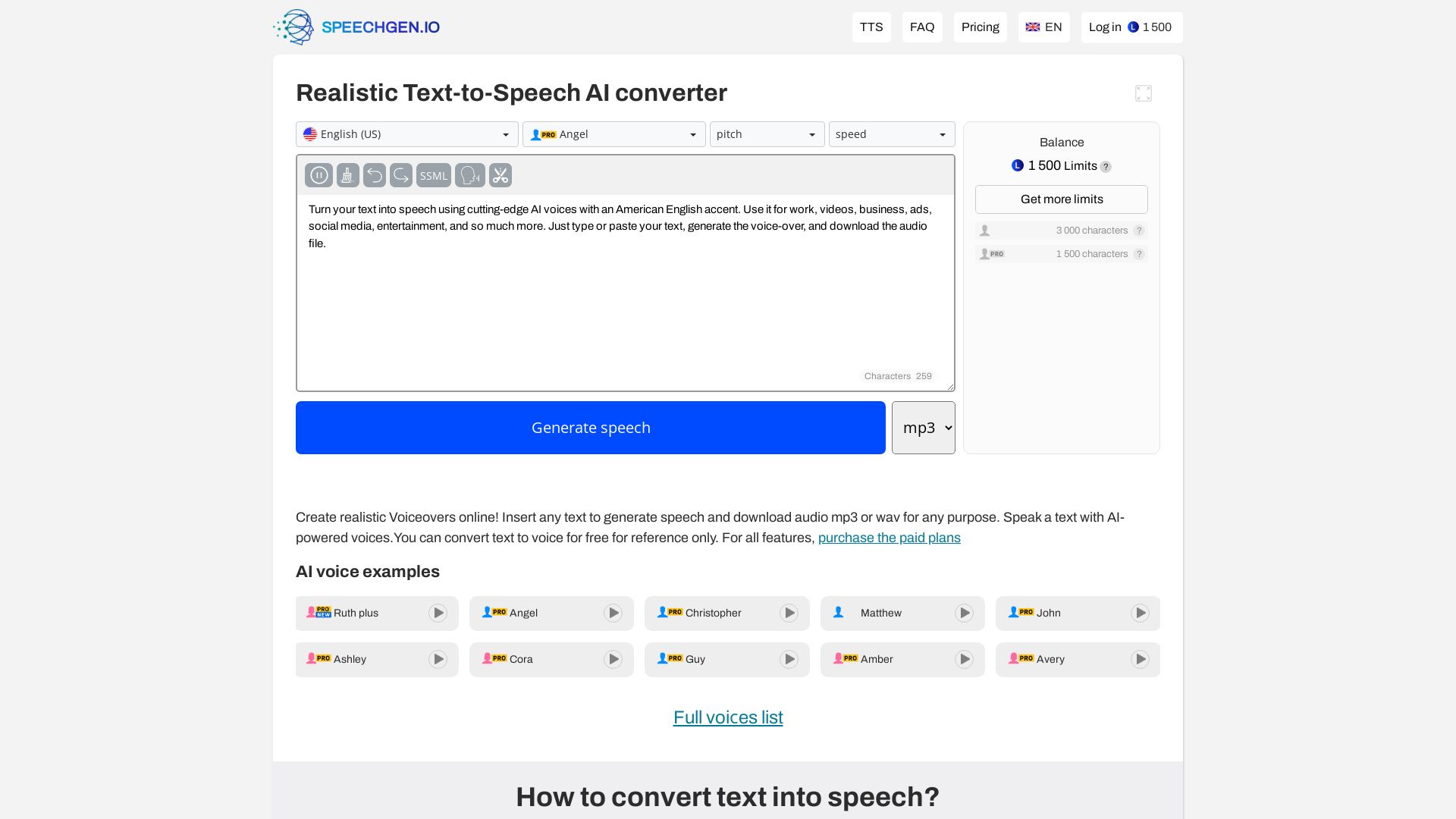This screenshot has height=819, width=1456.
Task: Open the Pricing page from the top menu
Action: click(980, 27)
